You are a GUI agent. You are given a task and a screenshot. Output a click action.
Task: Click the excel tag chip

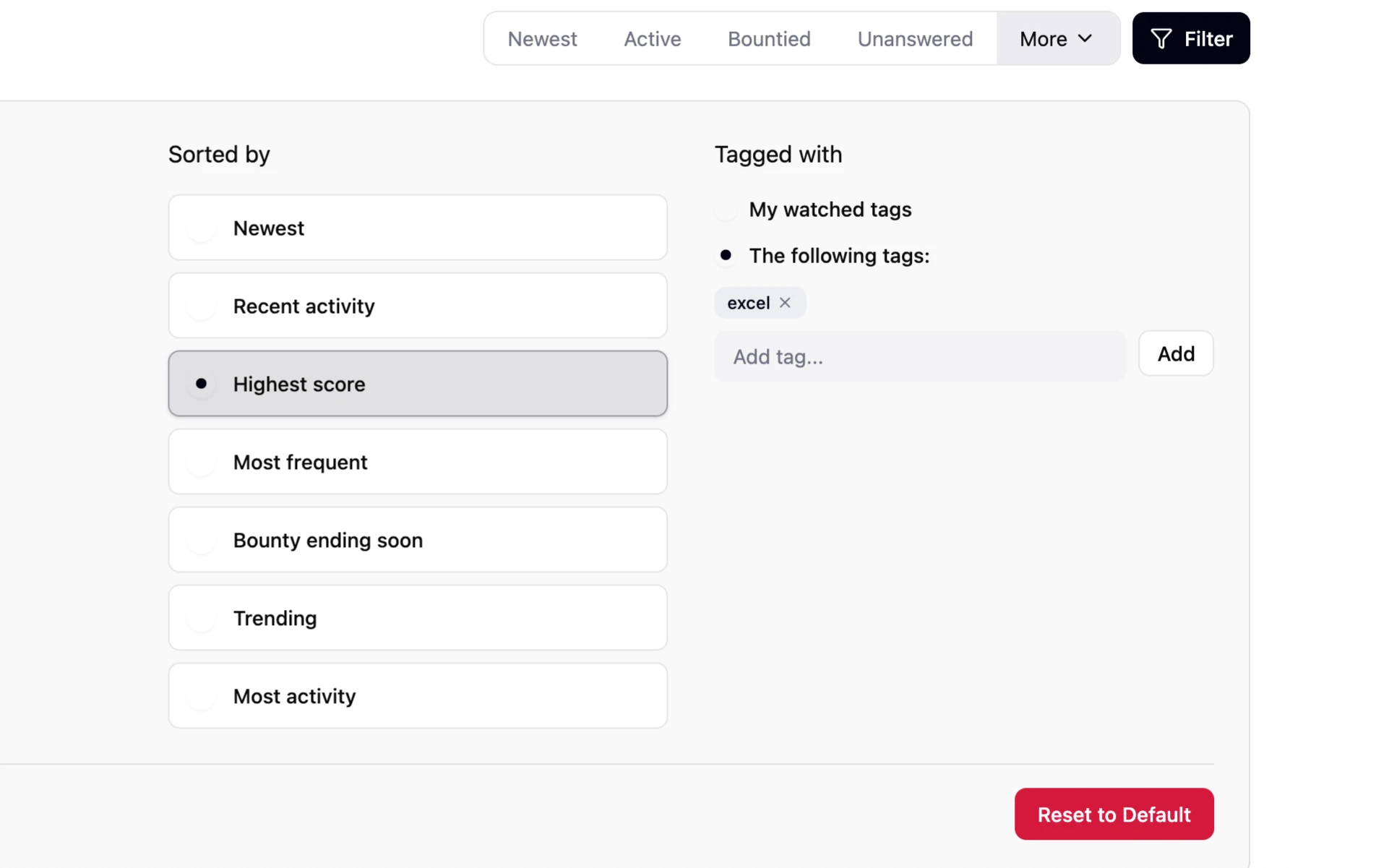tap(748, 303)
